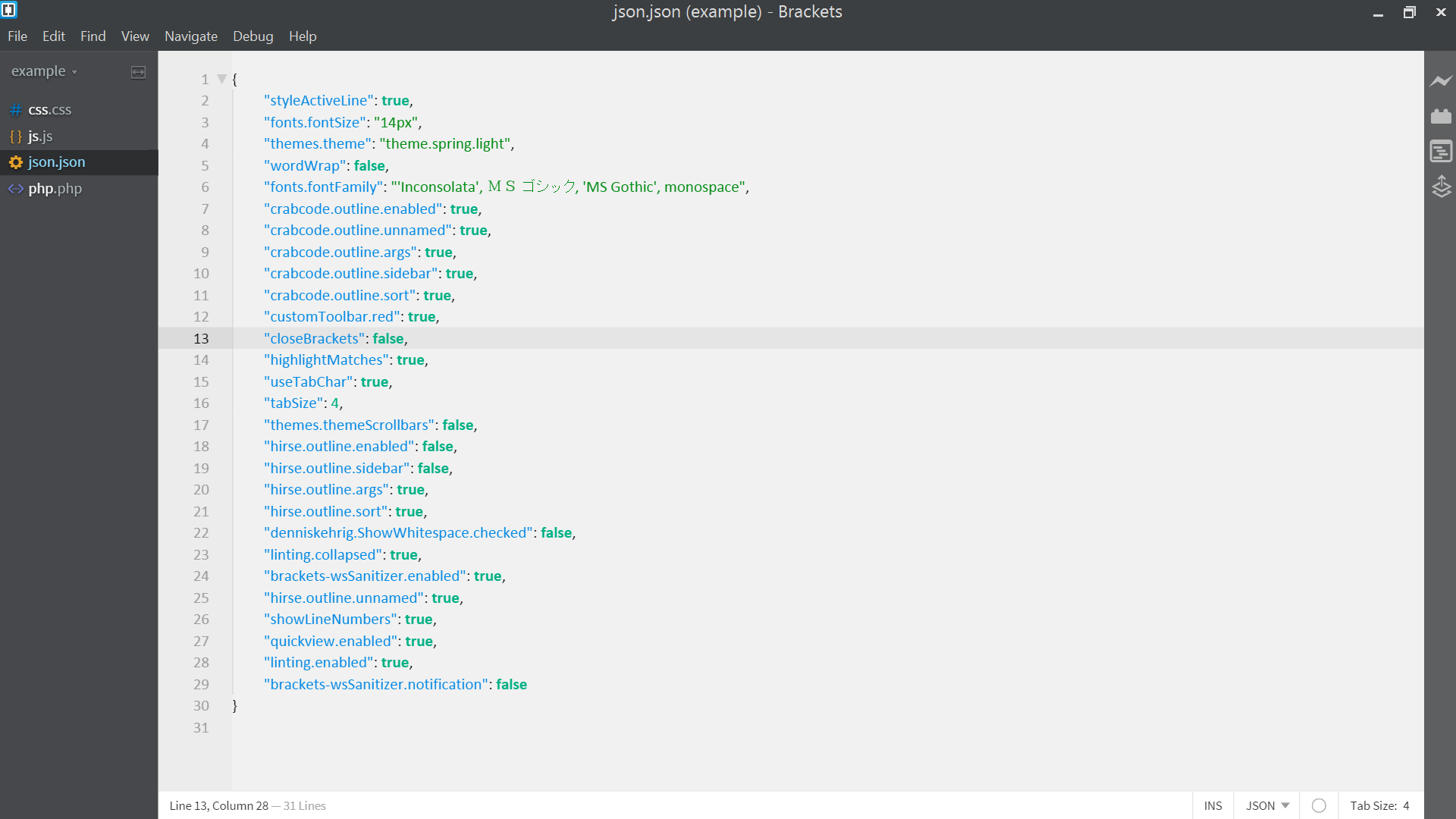Screen dimensions: 1456x819
Task: Click the PHP tag icon beside php.php
Action: click(15, 189)
